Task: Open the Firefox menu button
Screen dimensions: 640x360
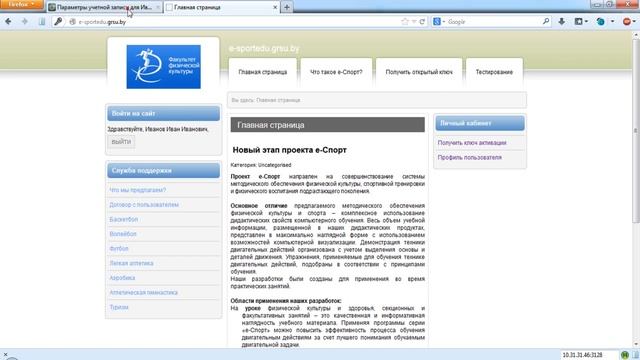Action: [x=21, y=4]
